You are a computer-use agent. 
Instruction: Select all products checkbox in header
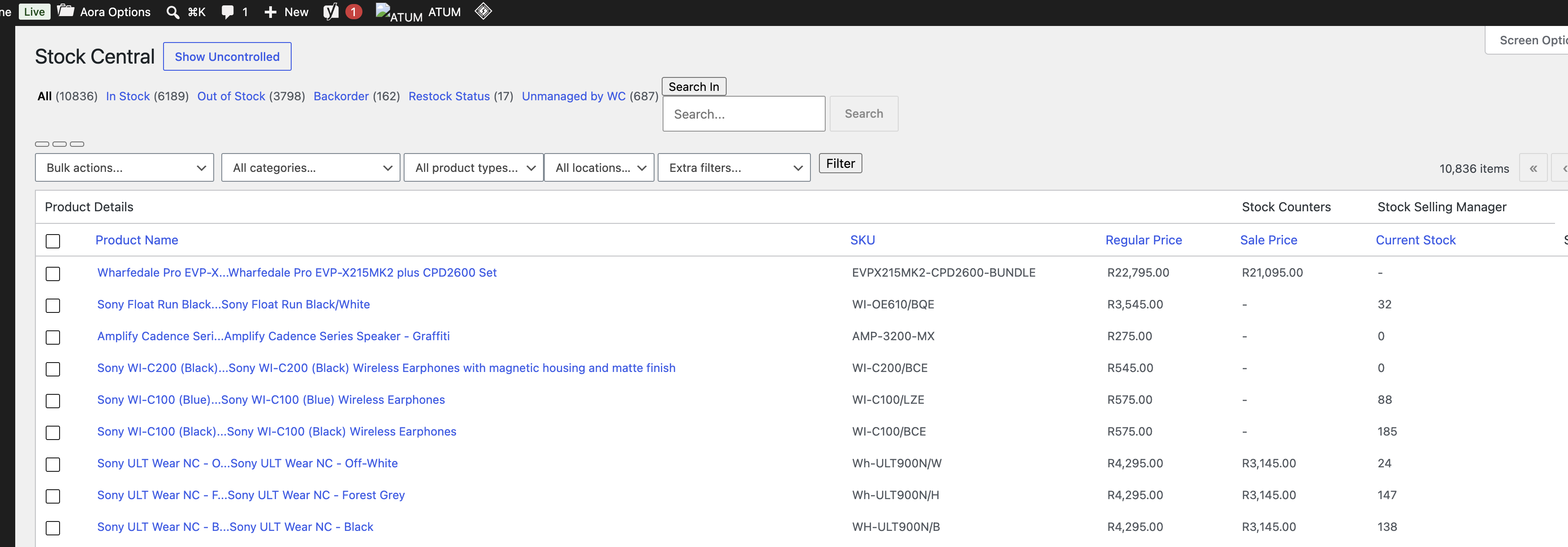point(53,241)
